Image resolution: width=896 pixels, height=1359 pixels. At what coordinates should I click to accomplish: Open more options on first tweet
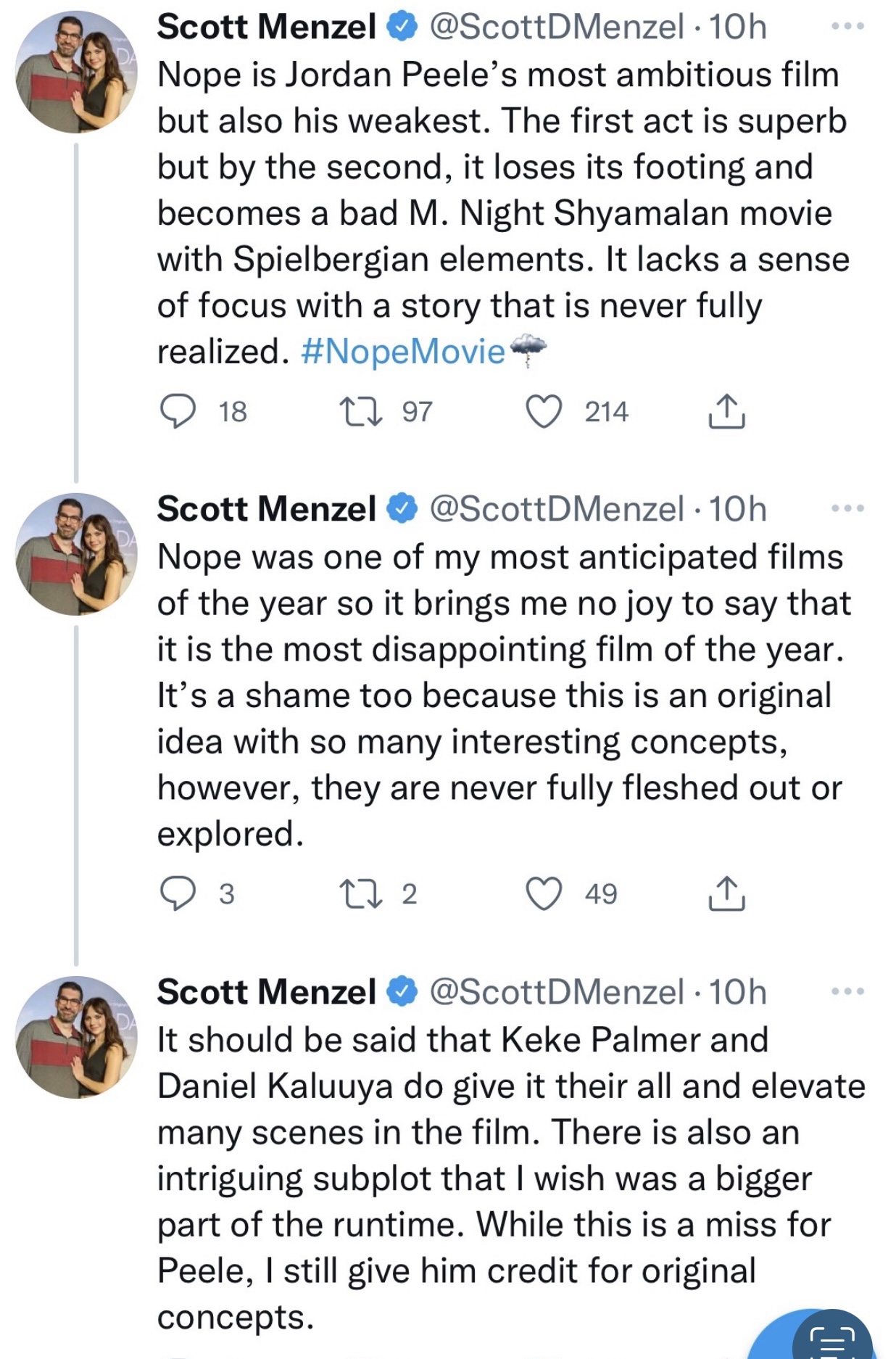pyautogui.click(x=847, y=26)
